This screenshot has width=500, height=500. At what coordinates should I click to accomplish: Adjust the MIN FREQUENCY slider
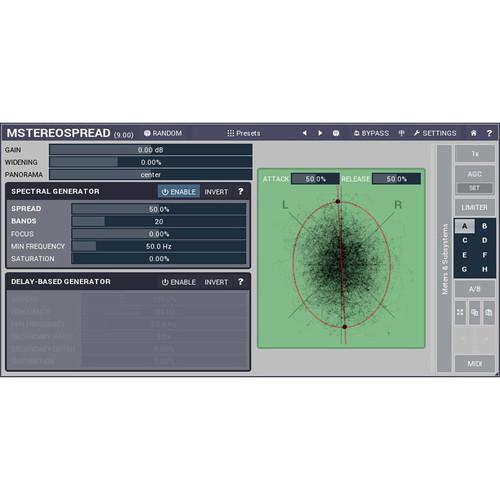pos(159,246)
